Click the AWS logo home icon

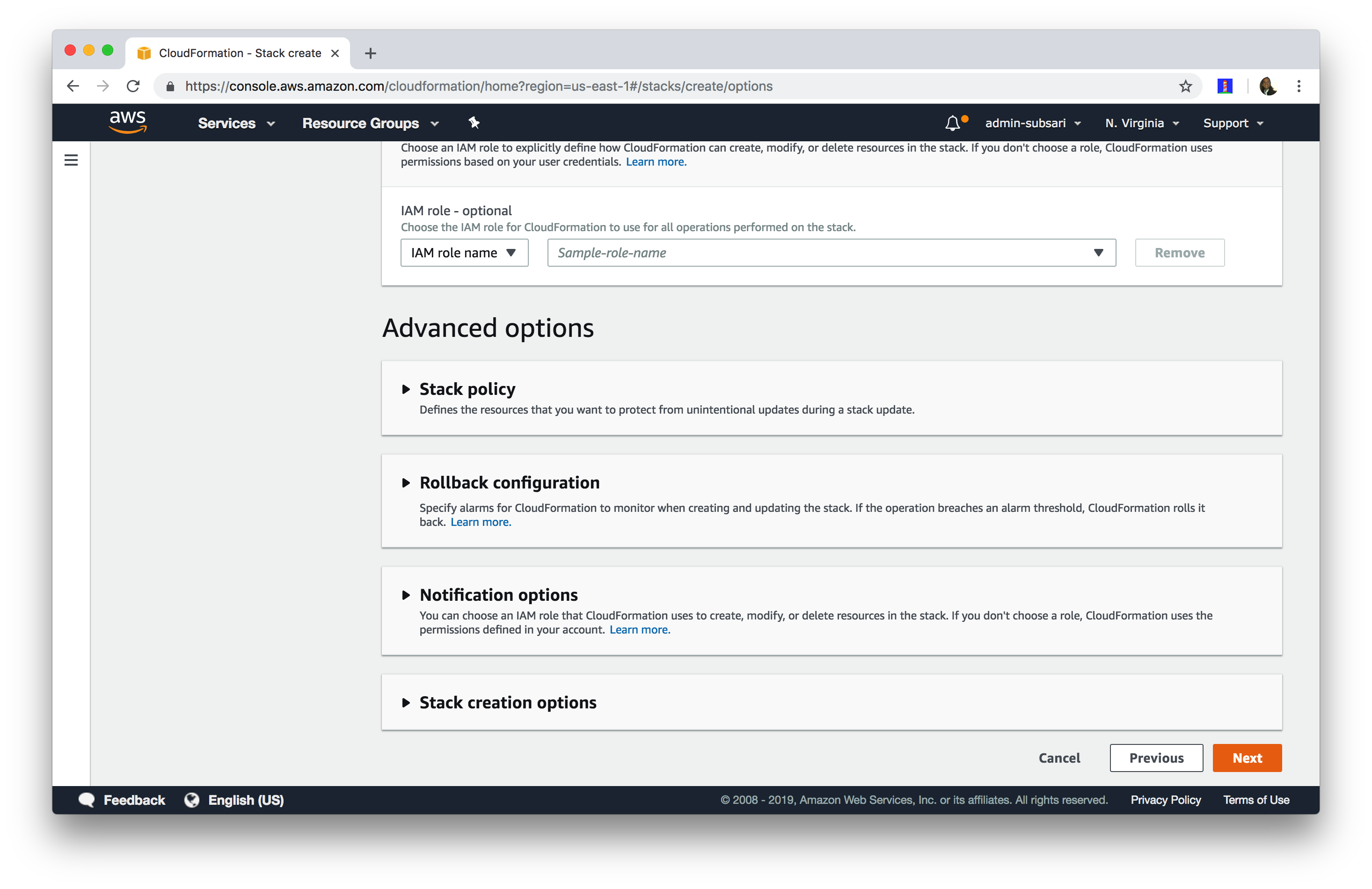point(127,122)
